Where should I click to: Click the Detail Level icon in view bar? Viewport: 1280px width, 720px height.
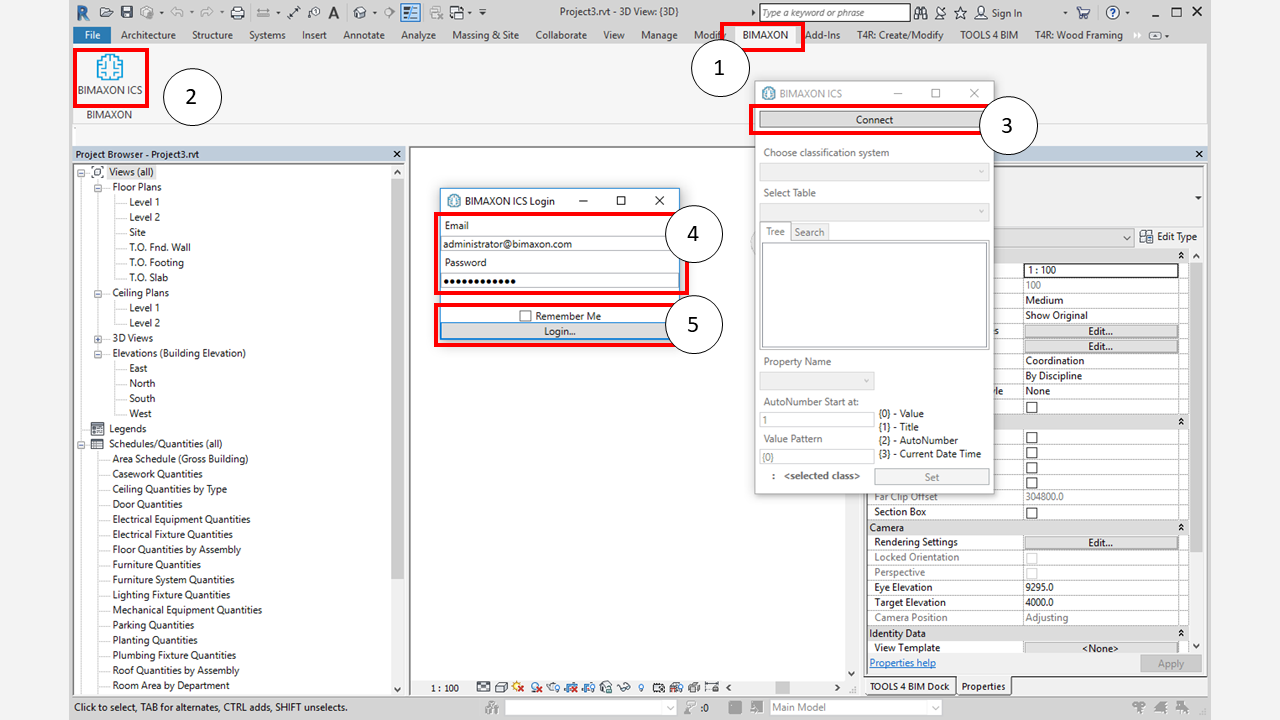click(484, 688)
